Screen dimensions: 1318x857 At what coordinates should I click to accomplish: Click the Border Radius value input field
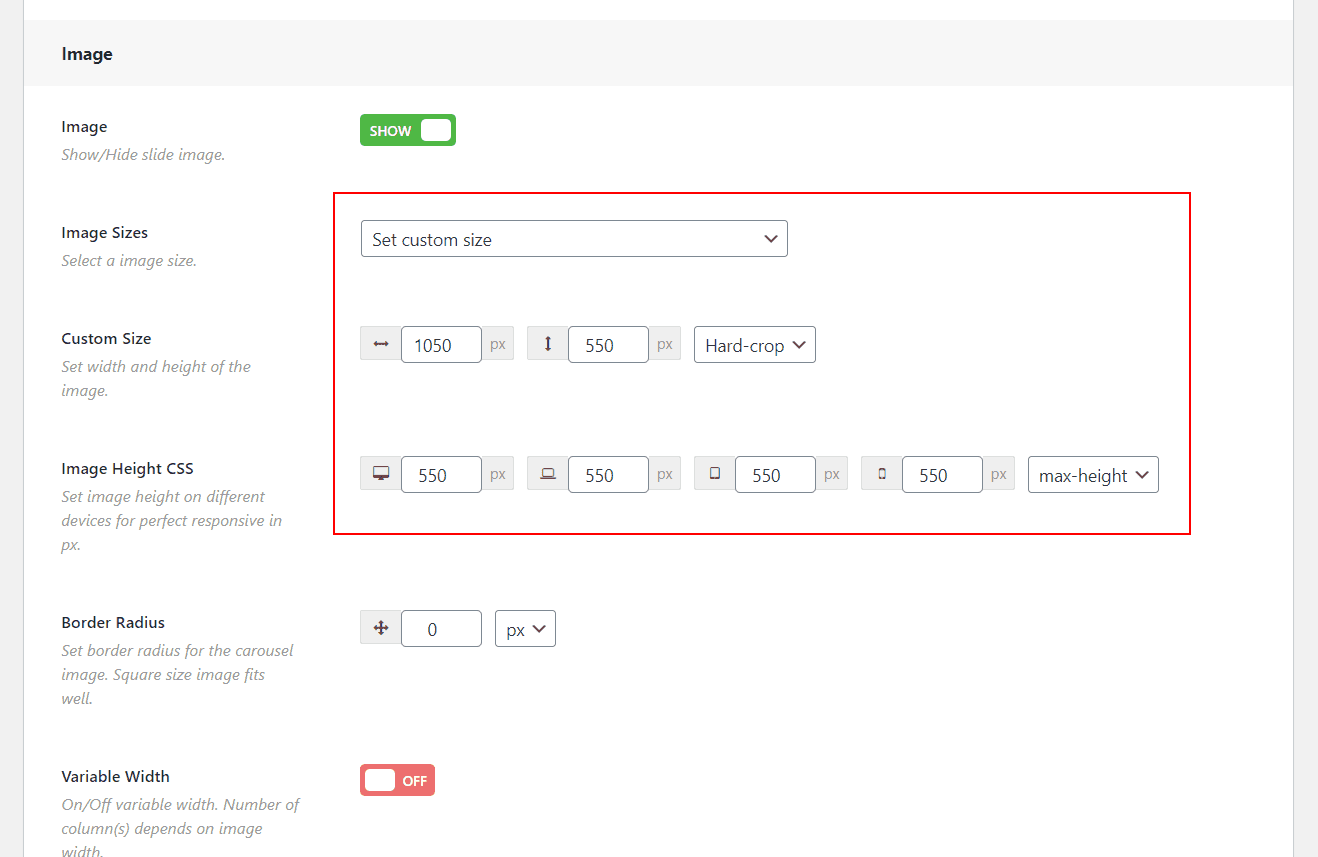(x=441, y=629)
